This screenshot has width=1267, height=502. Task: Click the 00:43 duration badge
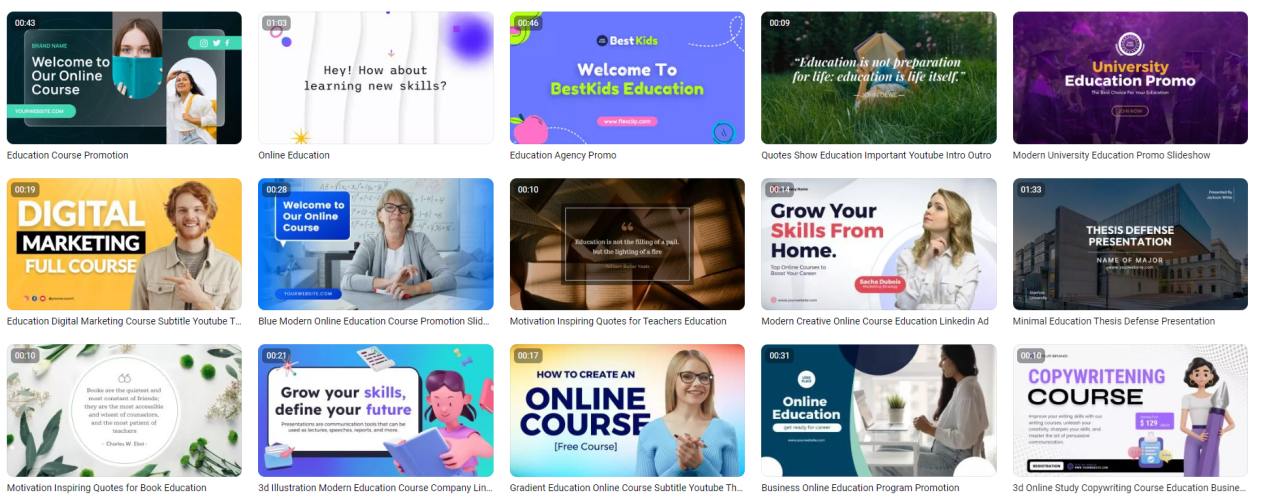25,23
